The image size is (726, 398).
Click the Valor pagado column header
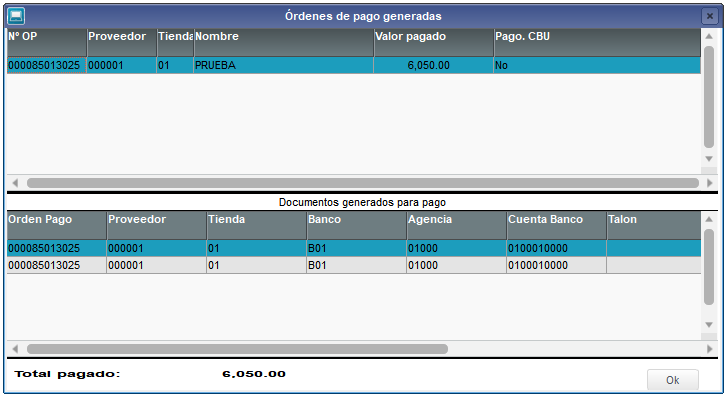433,43
